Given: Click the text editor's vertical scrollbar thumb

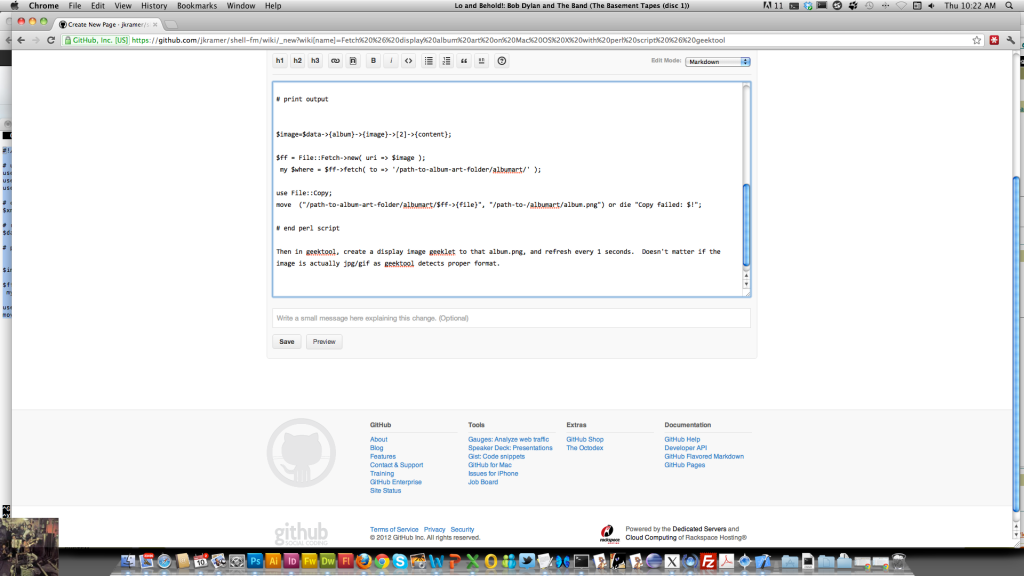Looking at the screenshot, I should (x=746, y=225).
